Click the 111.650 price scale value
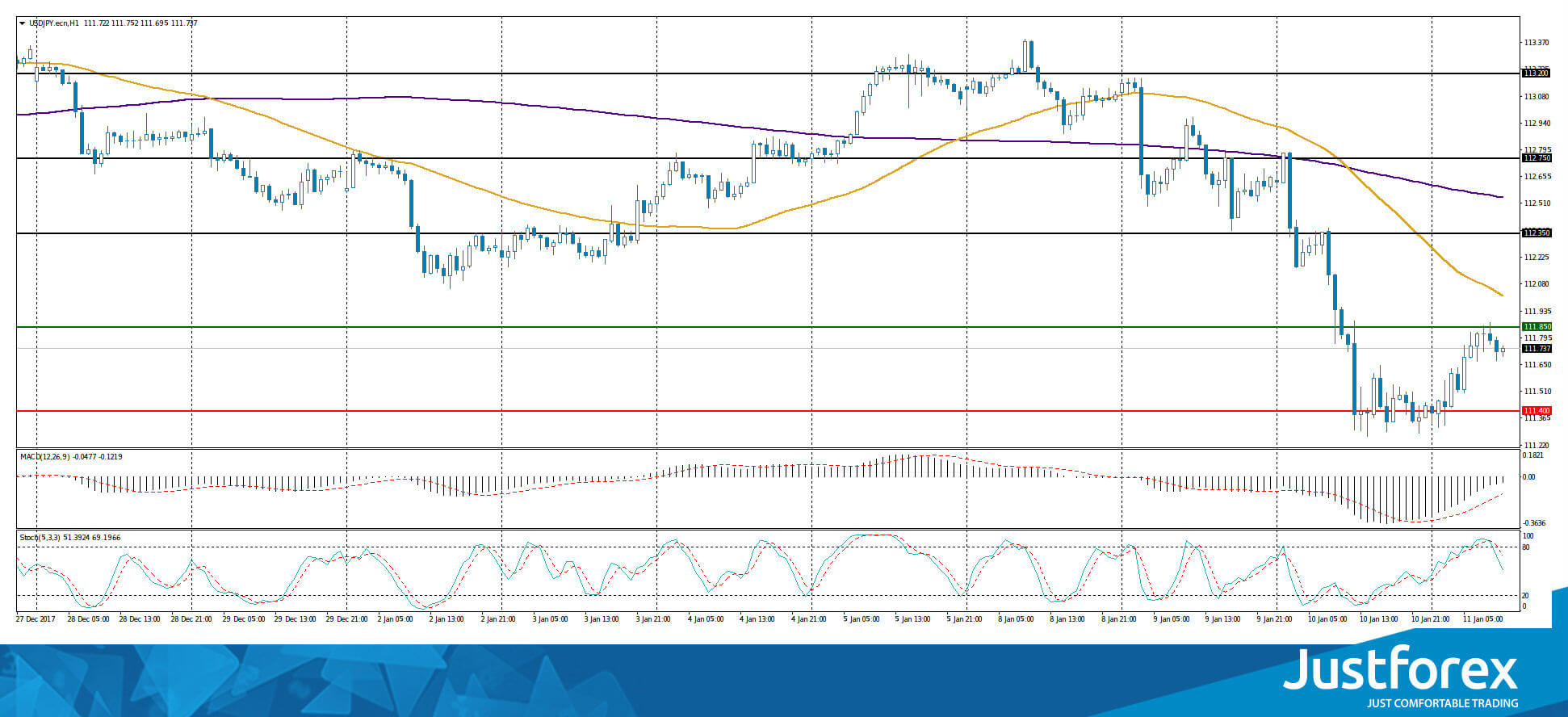 (x=1537, y=365)
